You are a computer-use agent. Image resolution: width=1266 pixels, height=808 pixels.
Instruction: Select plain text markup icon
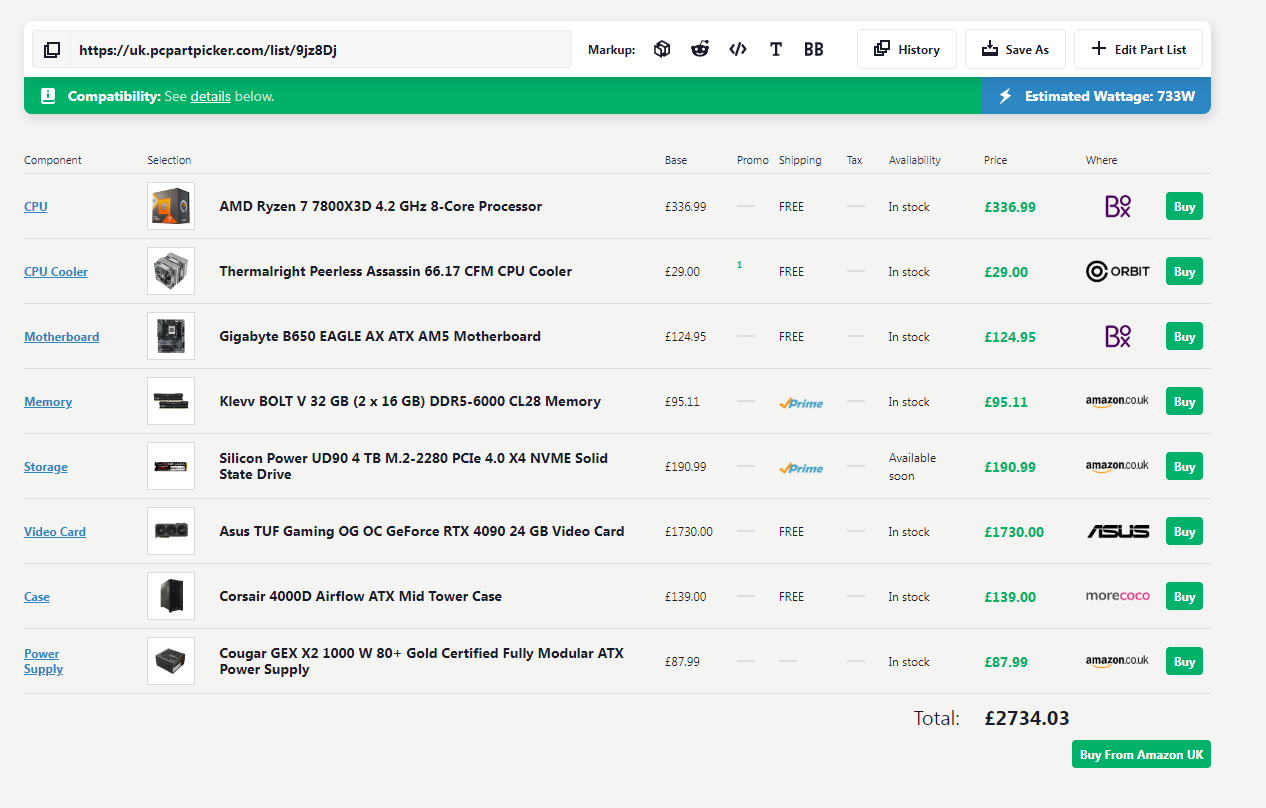(776, 49)
